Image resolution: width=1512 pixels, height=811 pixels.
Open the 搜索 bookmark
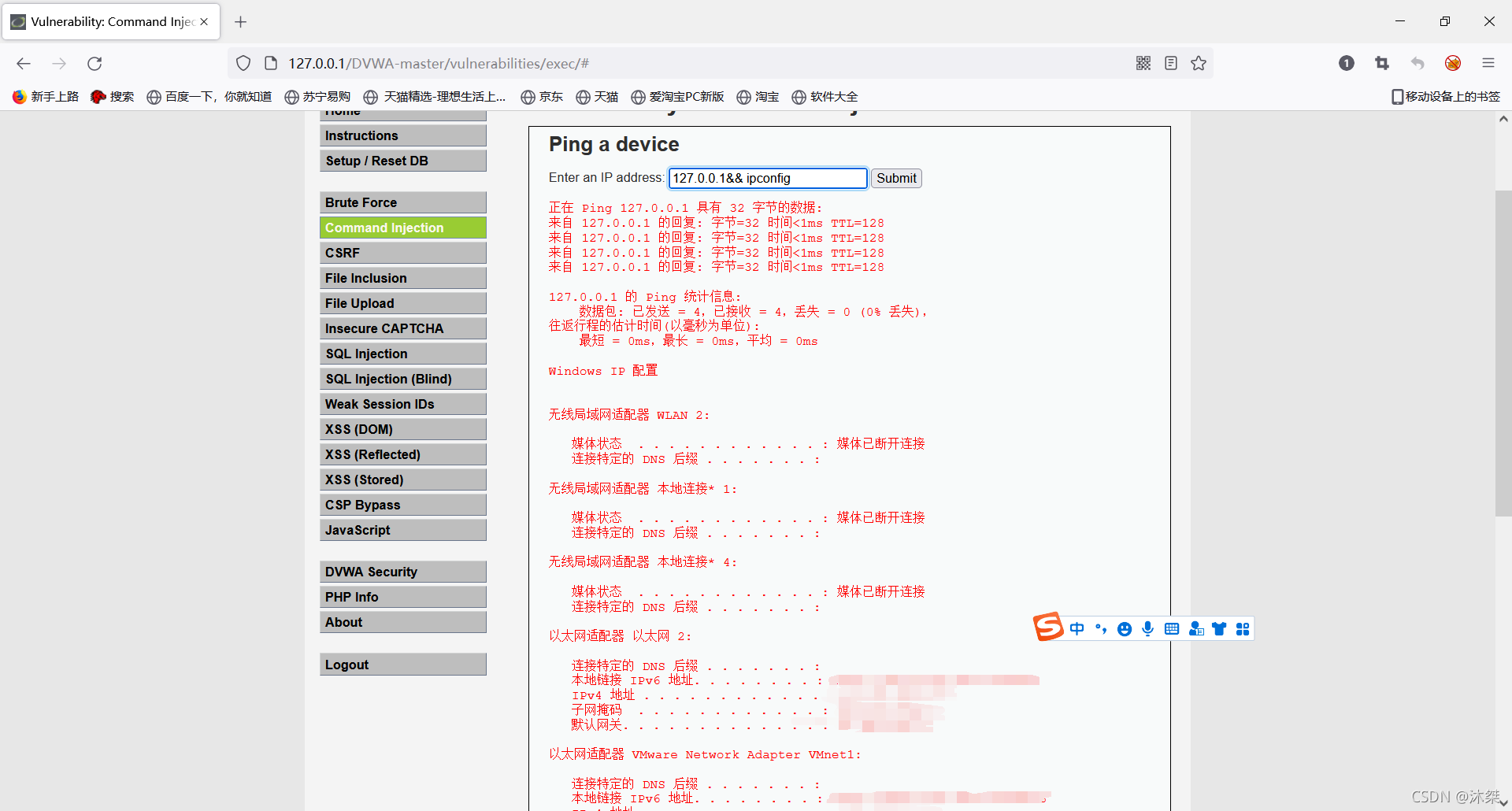tap(113, 96)
